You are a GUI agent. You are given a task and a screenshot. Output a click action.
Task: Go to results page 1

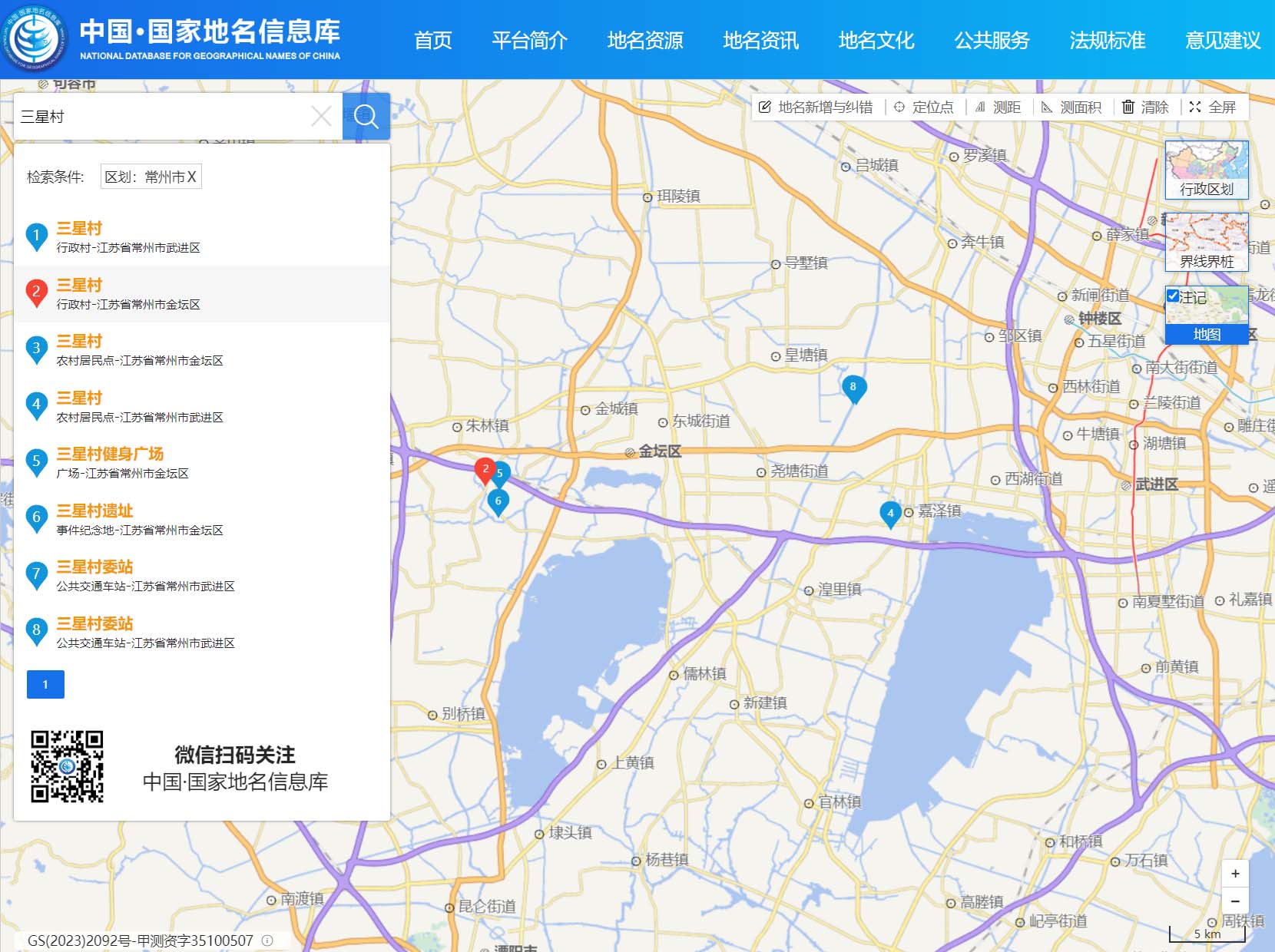coord(45,685)
